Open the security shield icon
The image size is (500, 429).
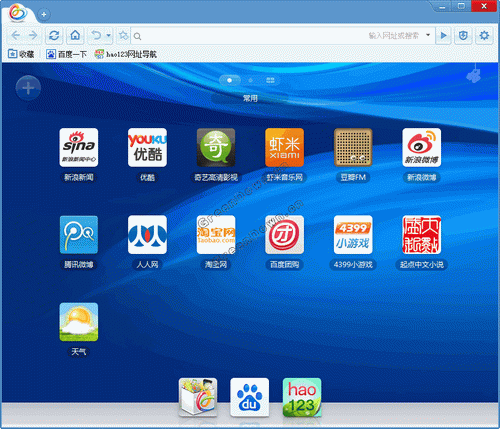[463, 35]
